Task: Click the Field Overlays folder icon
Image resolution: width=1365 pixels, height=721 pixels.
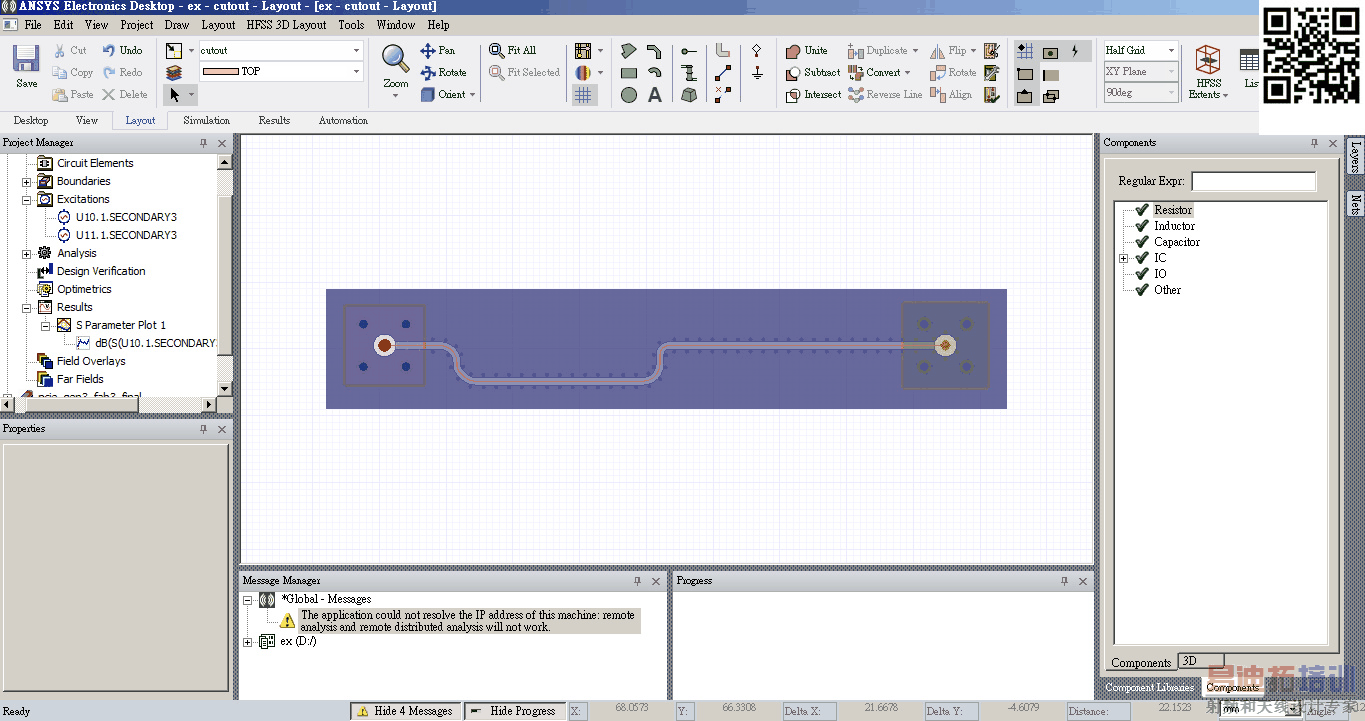Action: [45, 361]
